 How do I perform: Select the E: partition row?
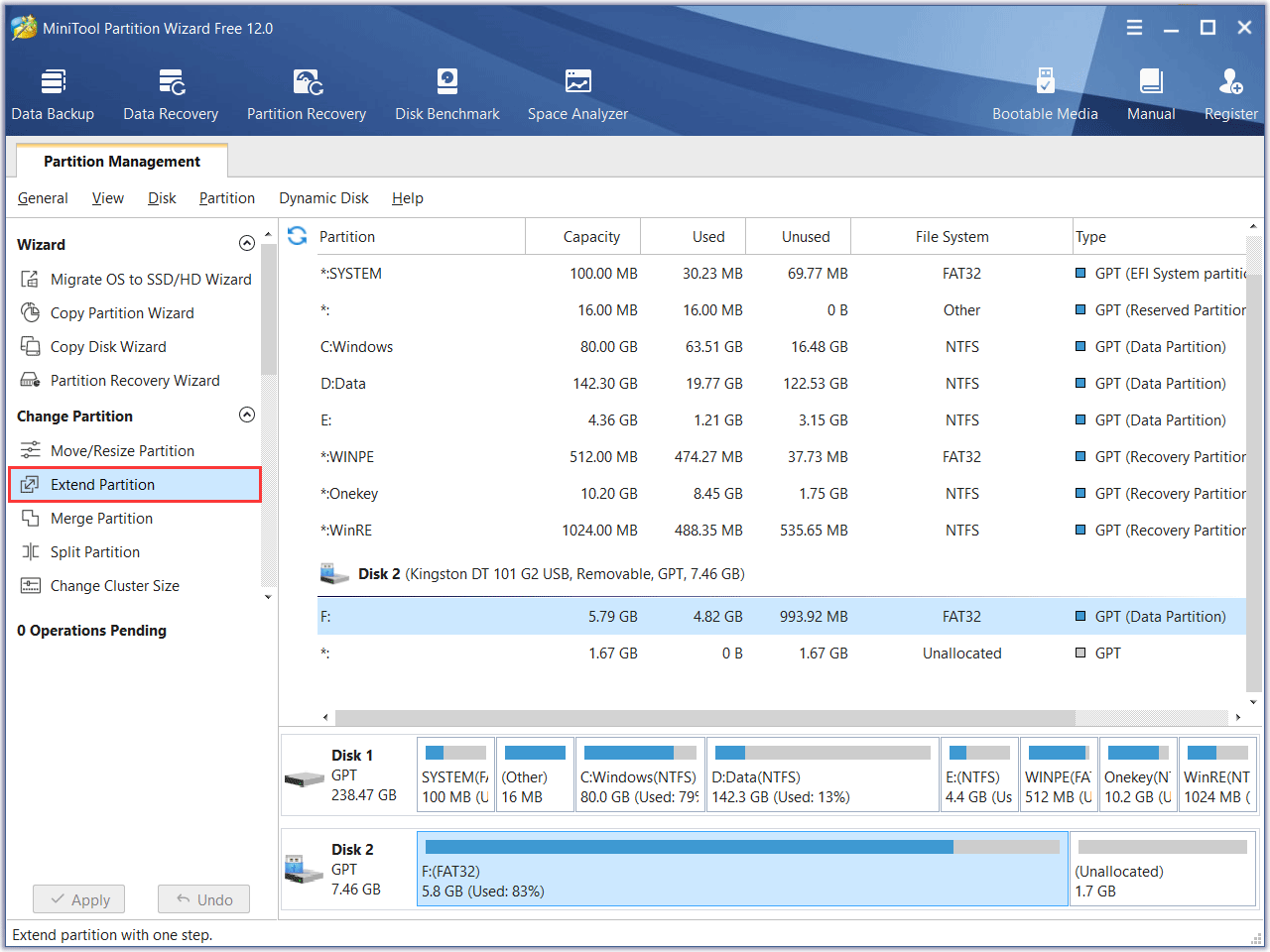point(782,420)
